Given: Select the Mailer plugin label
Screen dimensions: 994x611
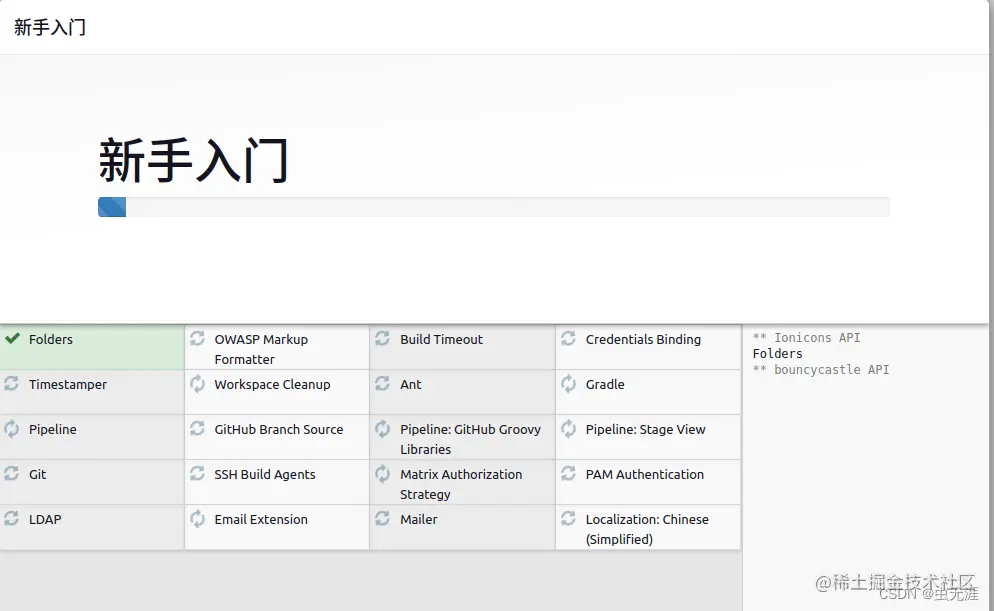Looking at the screenshot, I should click(418, 520).
